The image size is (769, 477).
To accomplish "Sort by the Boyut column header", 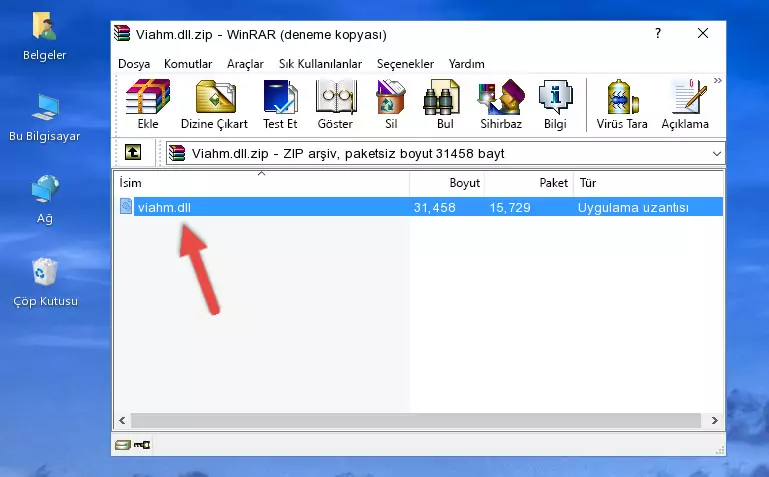I will (x=447, y=183).
